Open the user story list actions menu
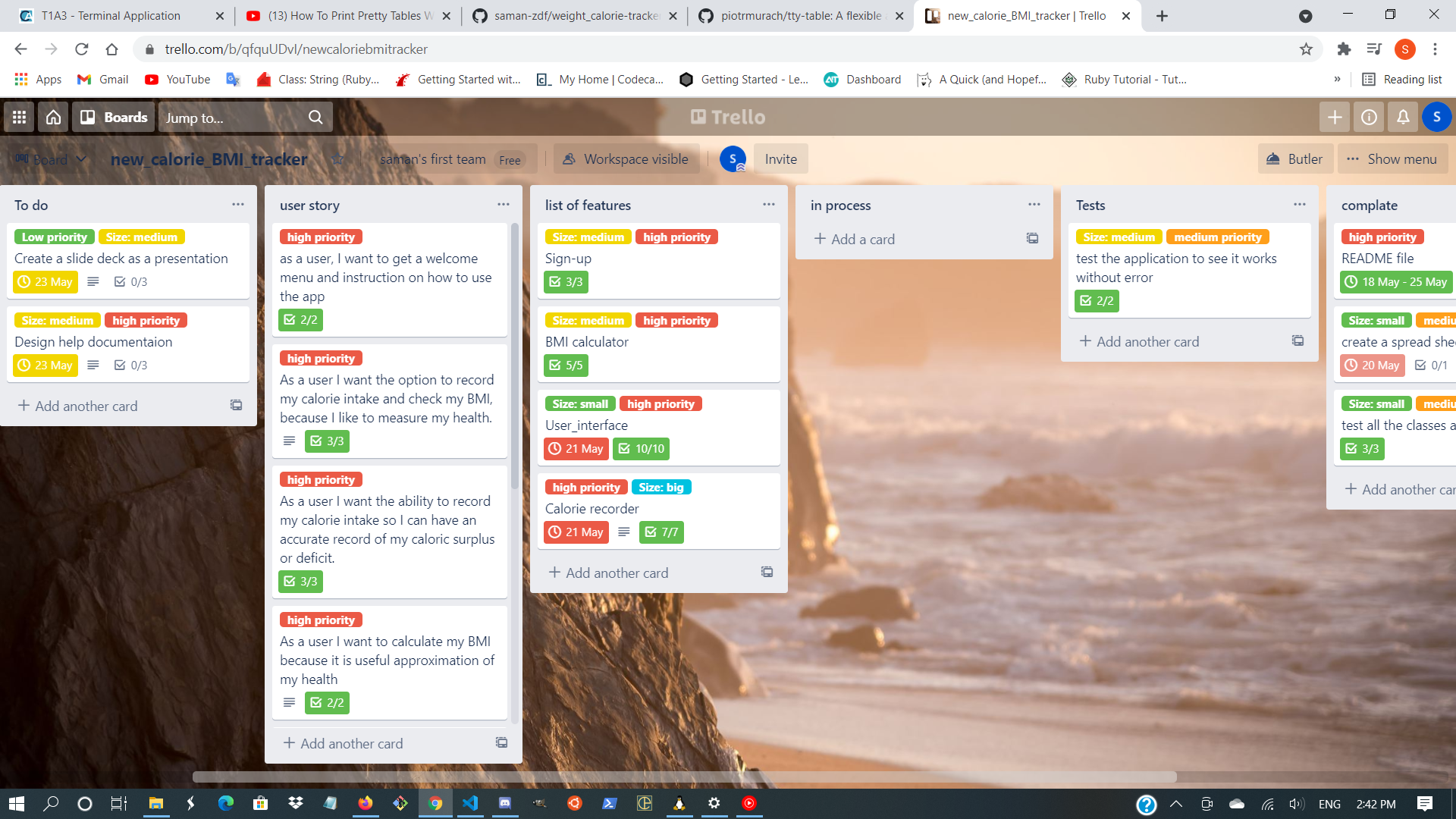 pos(504,205)
